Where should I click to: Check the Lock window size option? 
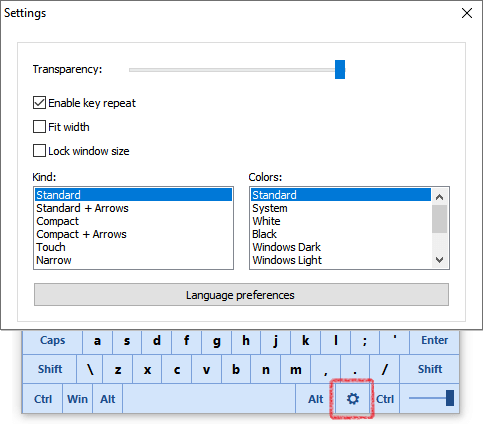click(39, 151)
